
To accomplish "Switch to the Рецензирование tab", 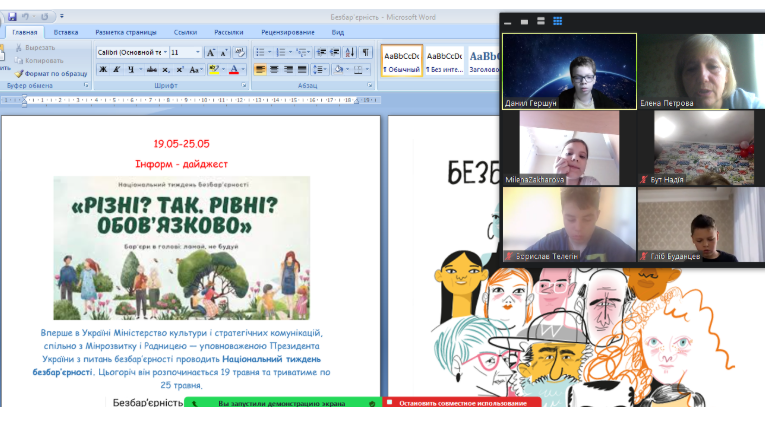I will (288, 32).
